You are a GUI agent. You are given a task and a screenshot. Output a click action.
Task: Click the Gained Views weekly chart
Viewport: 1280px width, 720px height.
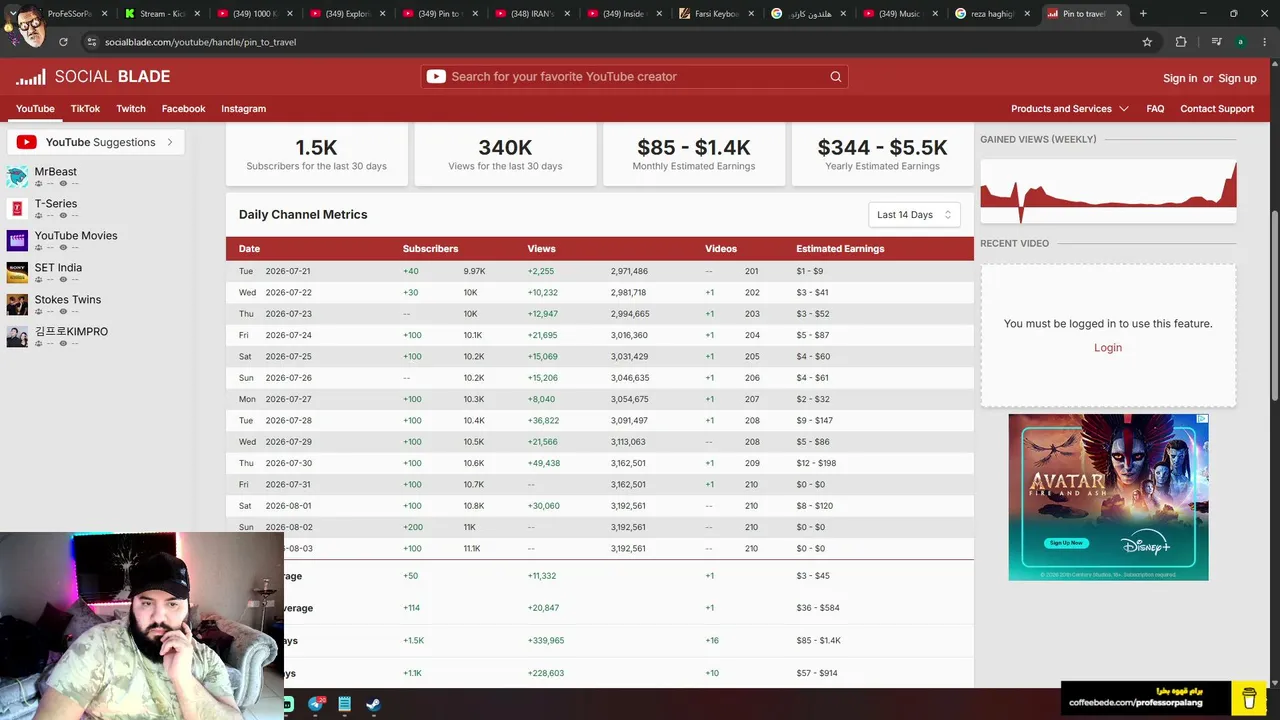click(1108, 190)
